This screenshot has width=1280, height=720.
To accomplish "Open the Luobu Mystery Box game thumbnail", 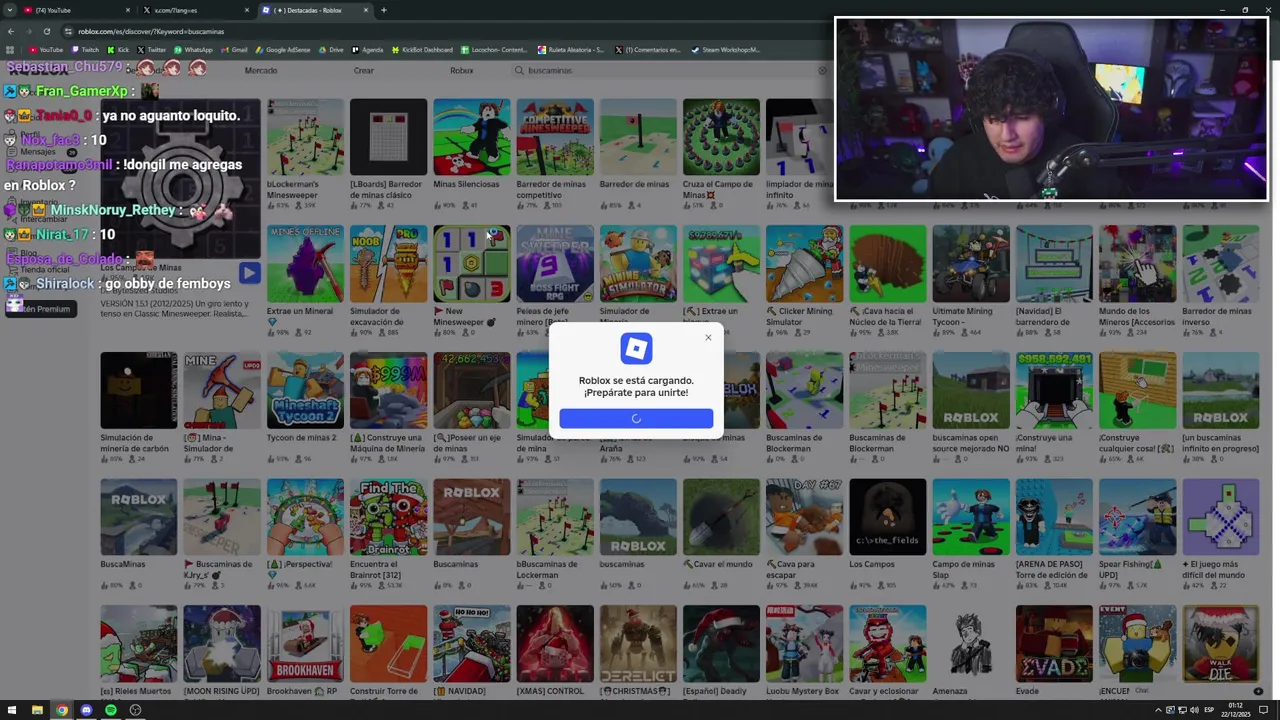I will pos(804,643).
